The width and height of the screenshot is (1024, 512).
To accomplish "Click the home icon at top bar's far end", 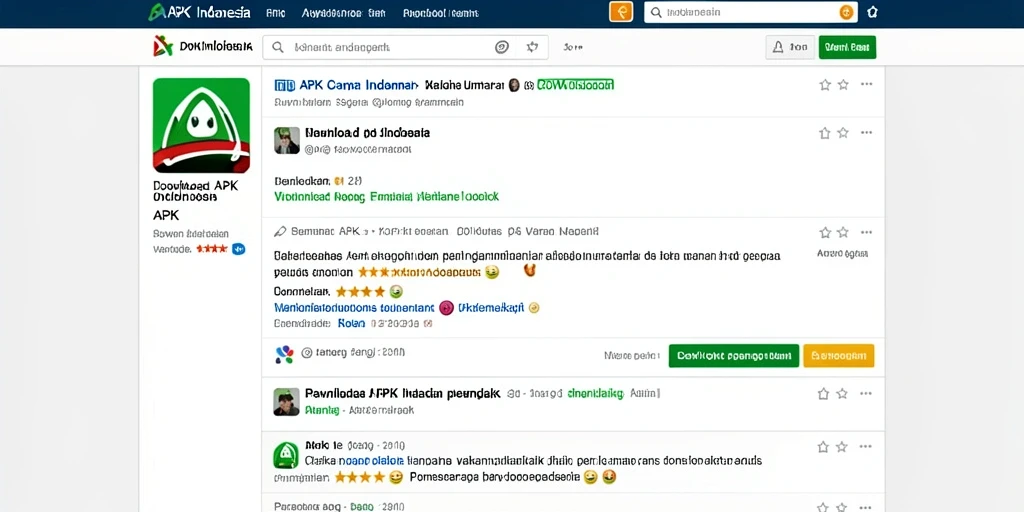I will [872, 12].
